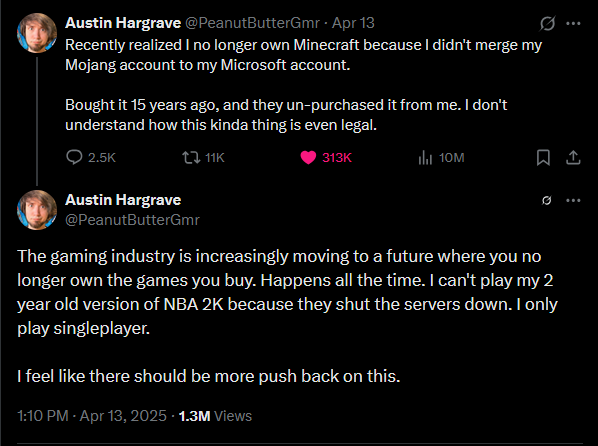The height and width of the screenshot is (446, 598).
Task: Click the reply icon showing 2.5K comments
Action: (x=74, y=157)
